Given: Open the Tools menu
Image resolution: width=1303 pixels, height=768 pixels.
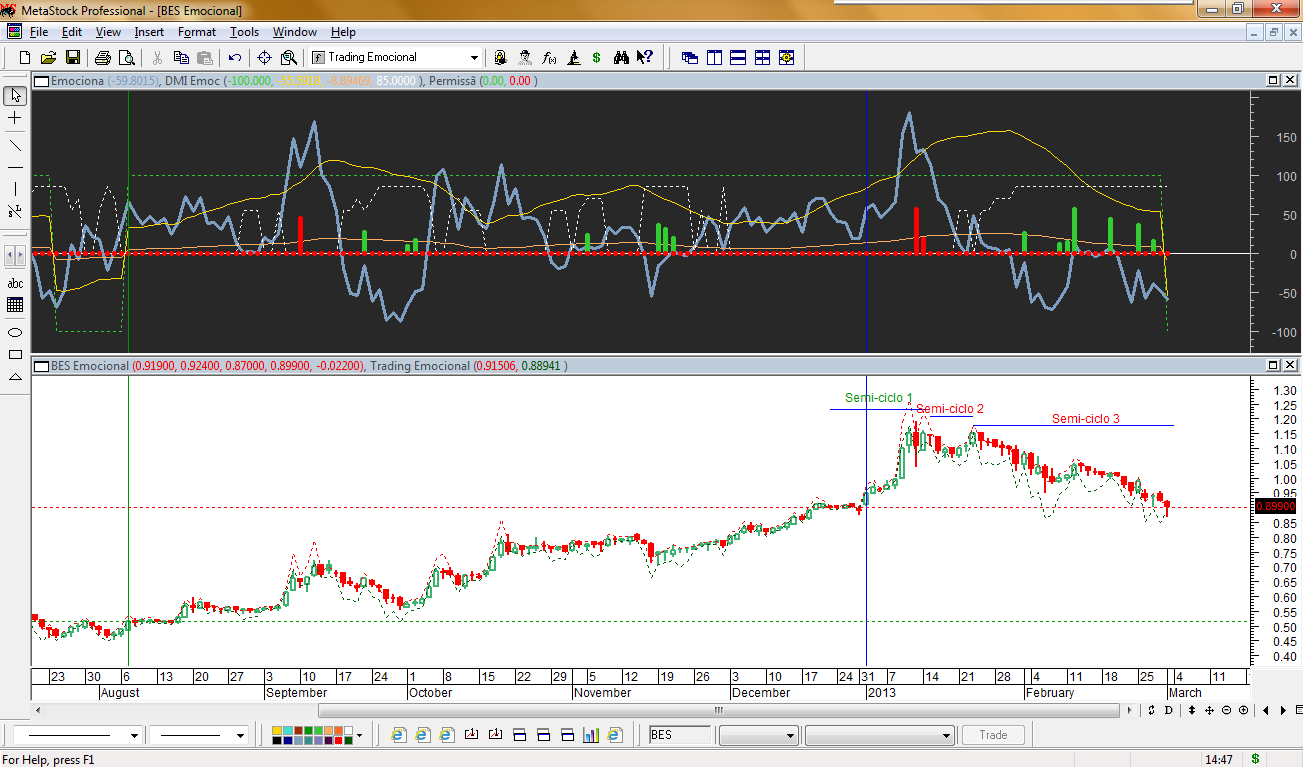Looking at the screenshot, I should coord(244,32).
